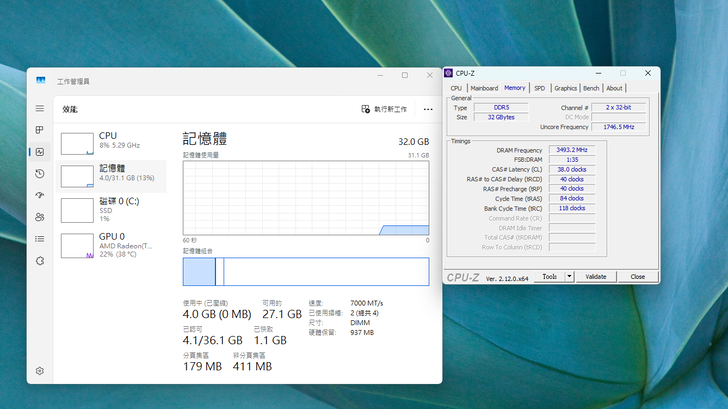The height and width of the screenshot is (409, 728).
Task: Open the Task Manager hamburger navigation menu
Action: point(40,108)
